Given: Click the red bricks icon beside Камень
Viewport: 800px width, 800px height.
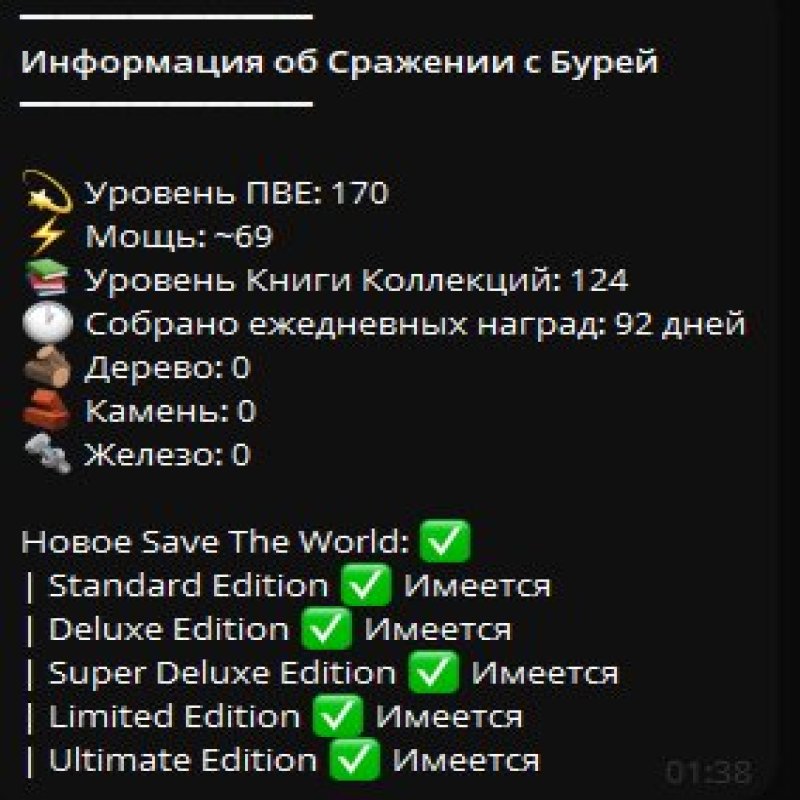Looking at the screenshot, I should tap(46, 410).
